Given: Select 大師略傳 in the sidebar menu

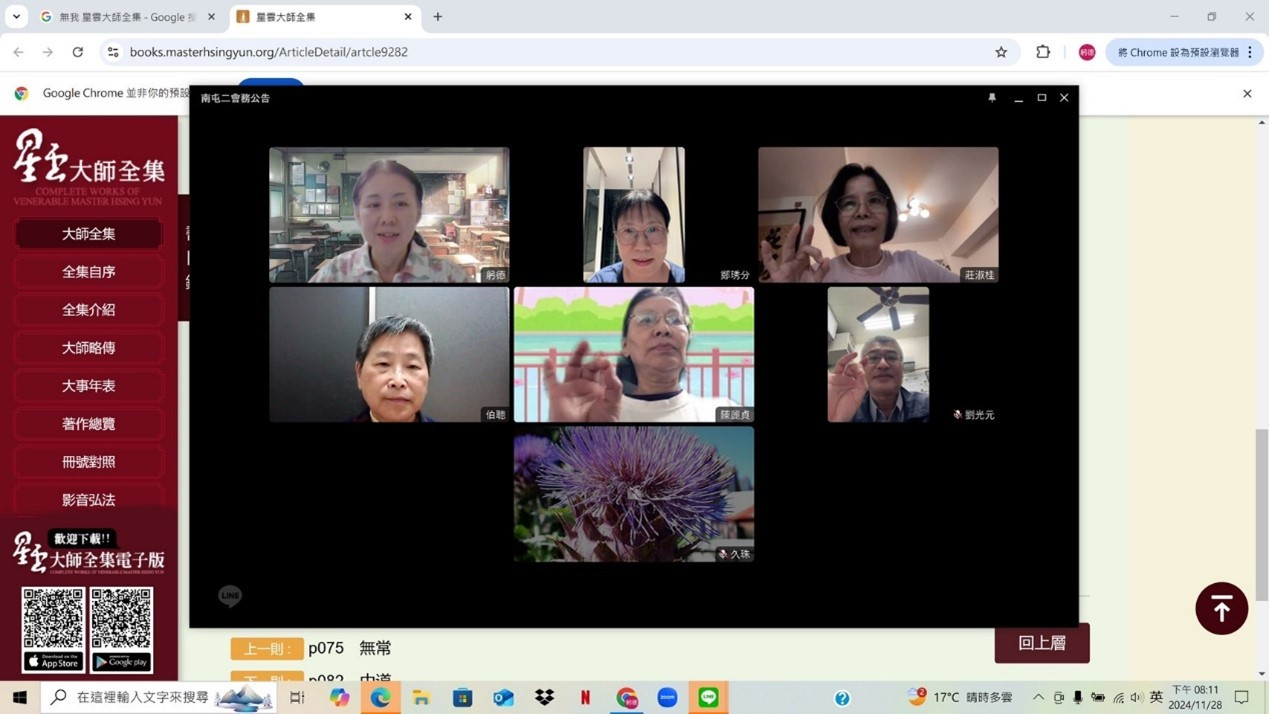Looking at the screenshot, I should tap(89, 348).
